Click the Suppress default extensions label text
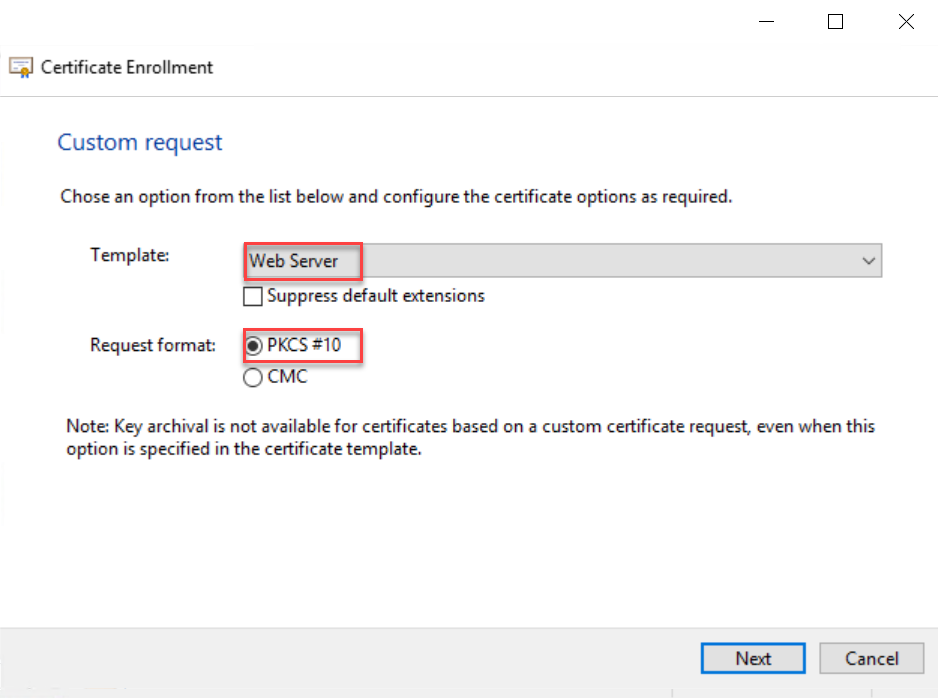This screenshot has width=938, height=698. coord(376,296)
